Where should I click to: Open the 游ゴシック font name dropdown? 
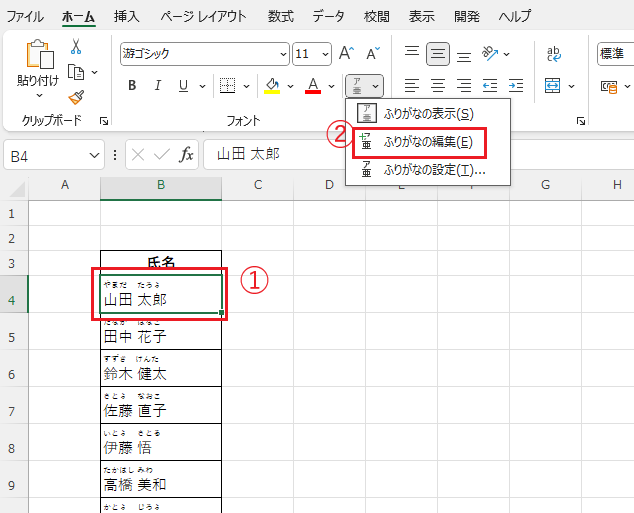(x=283, y=54)
